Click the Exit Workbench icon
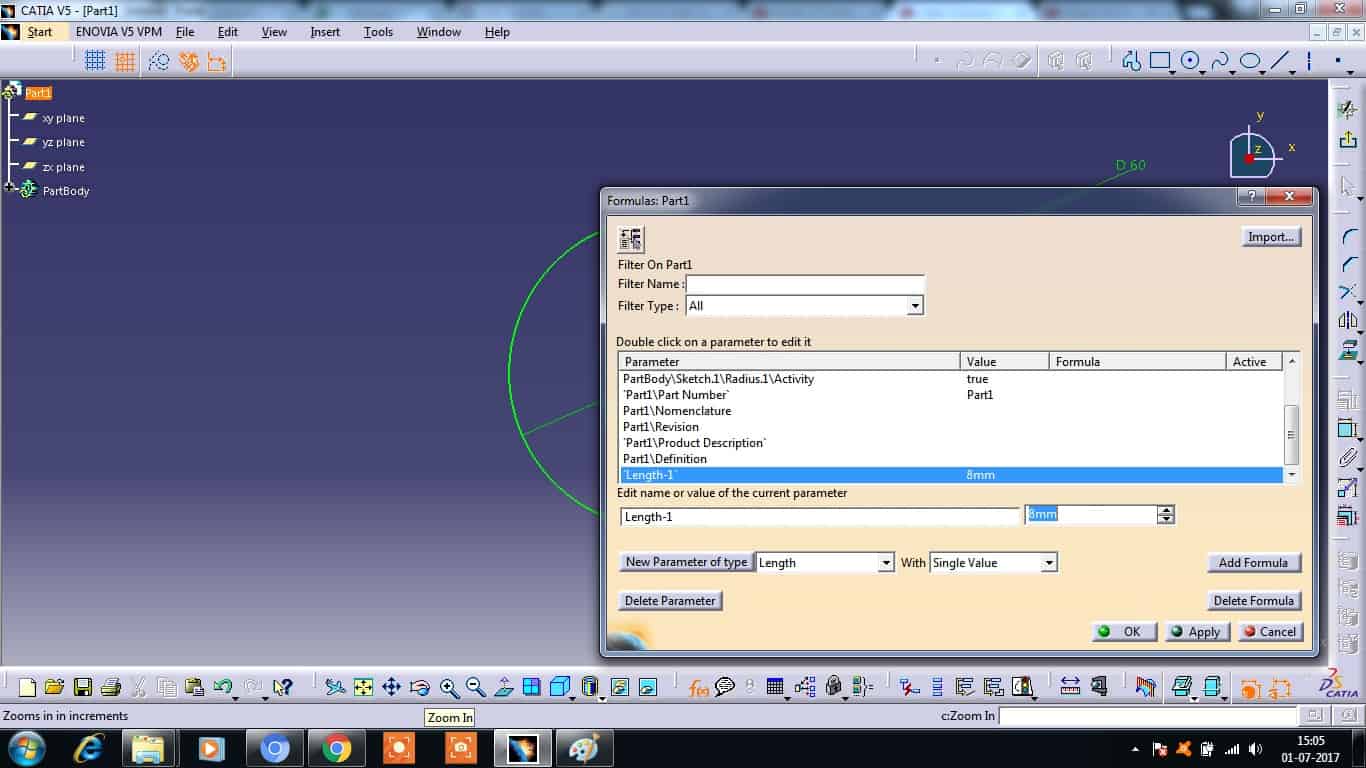Screen dimensions: 1366x768 click(x=1348, y=141)
